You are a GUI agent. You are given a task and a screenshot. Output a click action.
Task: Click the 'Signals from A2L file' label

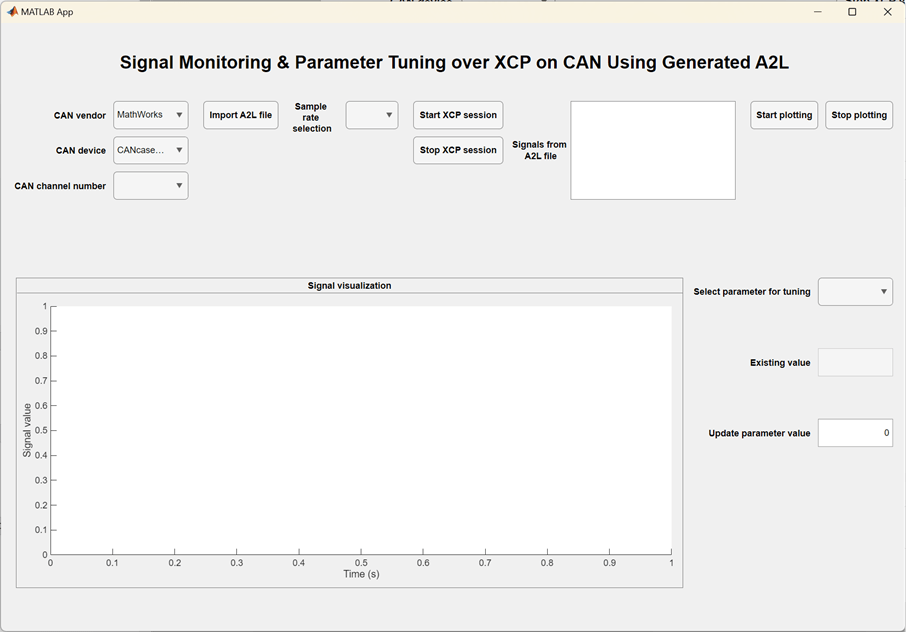point(540,150)
